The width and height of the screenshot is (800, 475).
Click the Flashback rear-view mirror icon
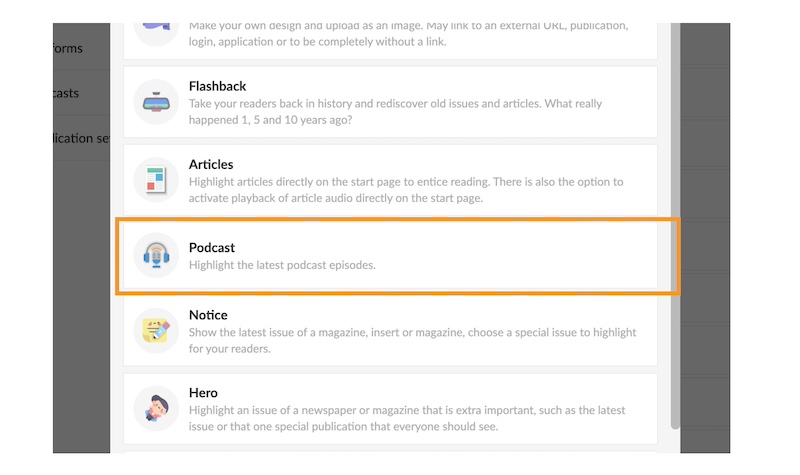pyautogui.click(x=156, y=102)
